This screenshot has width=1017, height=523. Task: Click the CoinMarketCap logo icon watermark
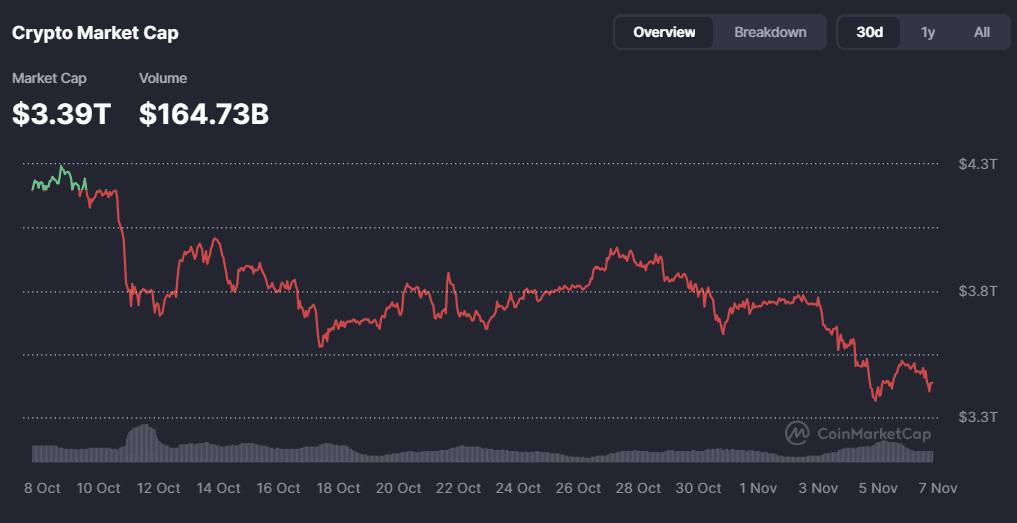(797, 433)
